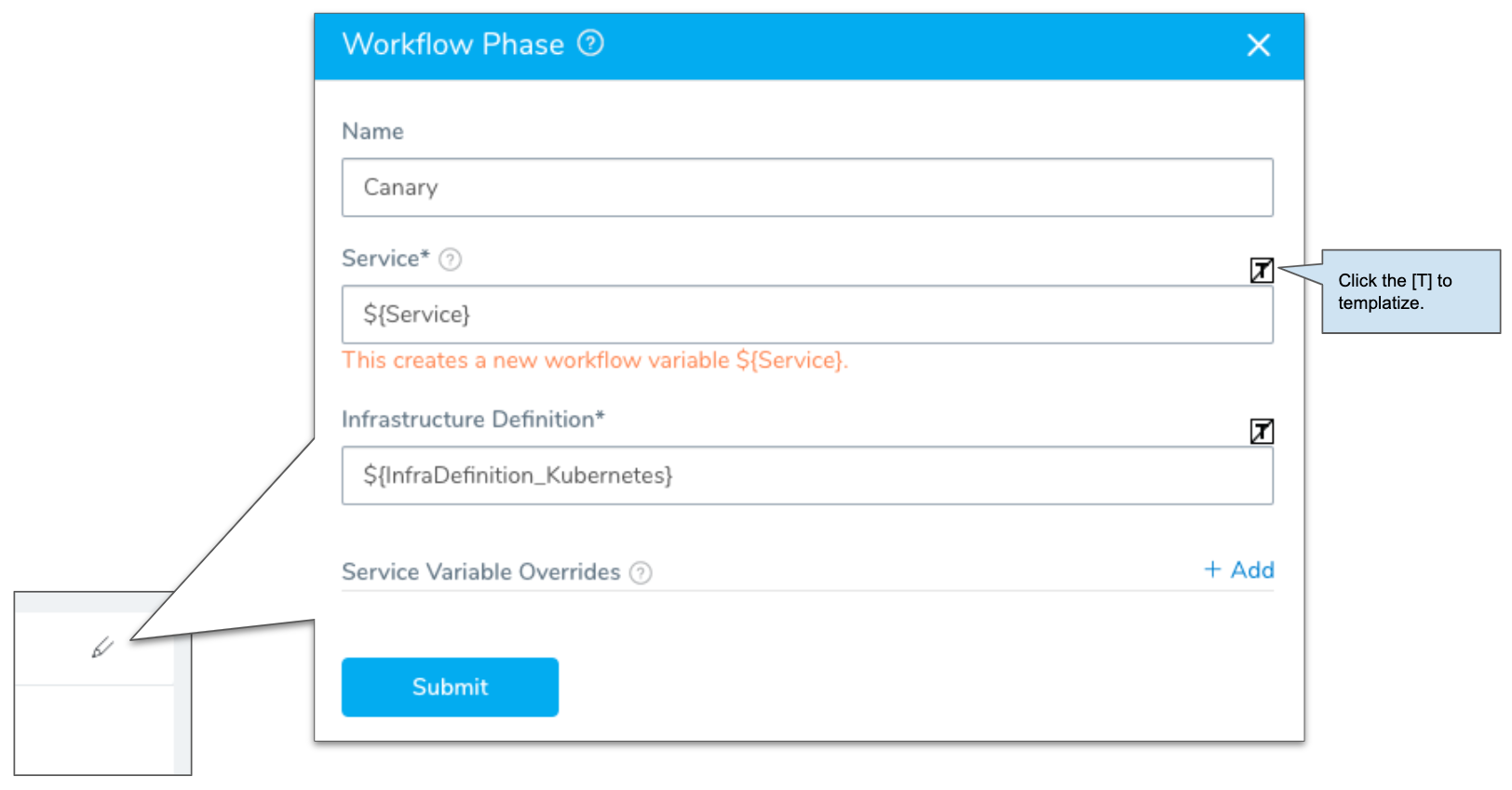Viewport: 1512px width, 790px height.
Task: Close the Workflow Phase dialog
Action: (1258, 45)
